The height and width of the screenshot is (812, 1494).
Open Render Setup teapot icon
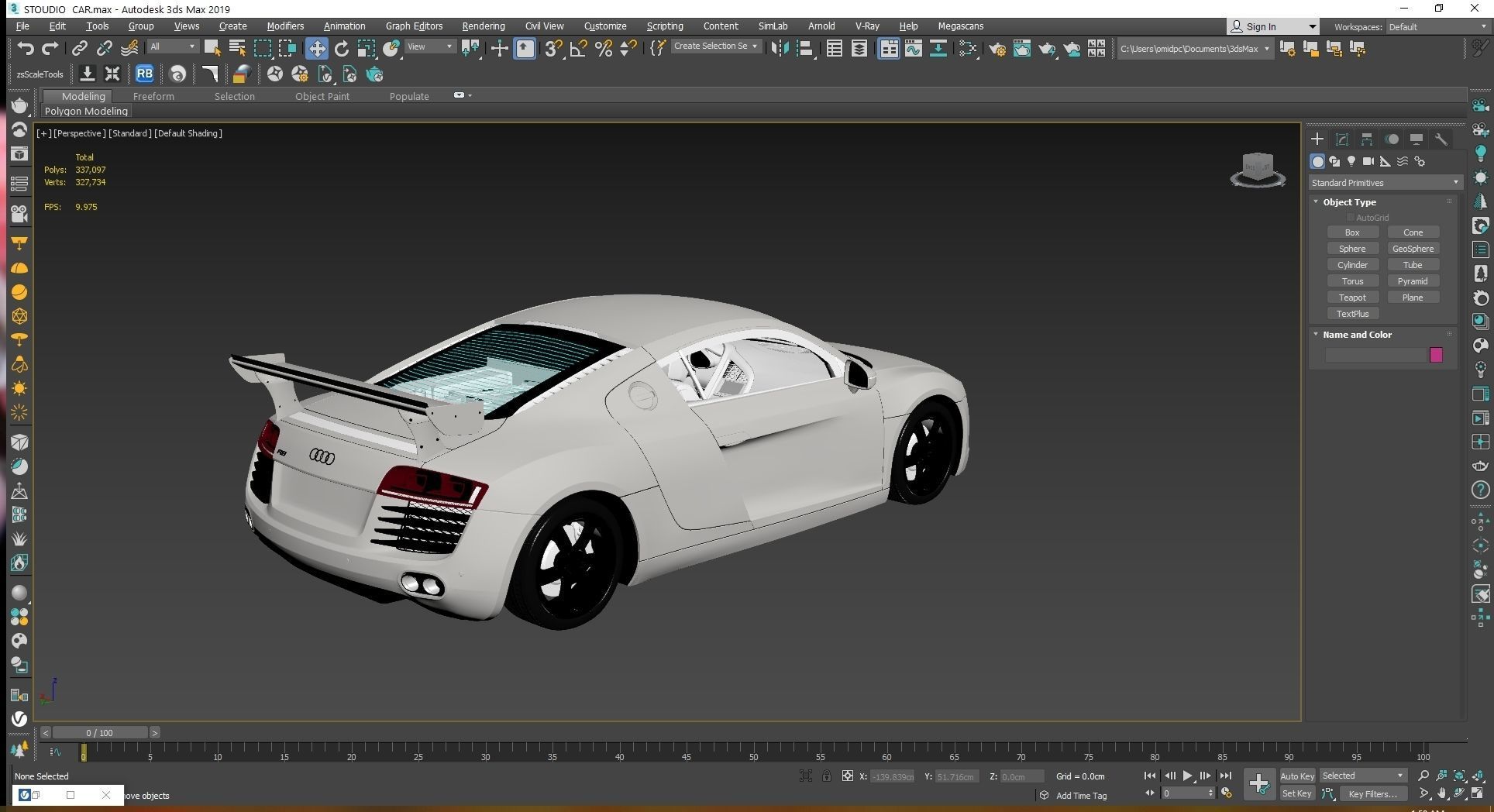(x=997, y=49)
